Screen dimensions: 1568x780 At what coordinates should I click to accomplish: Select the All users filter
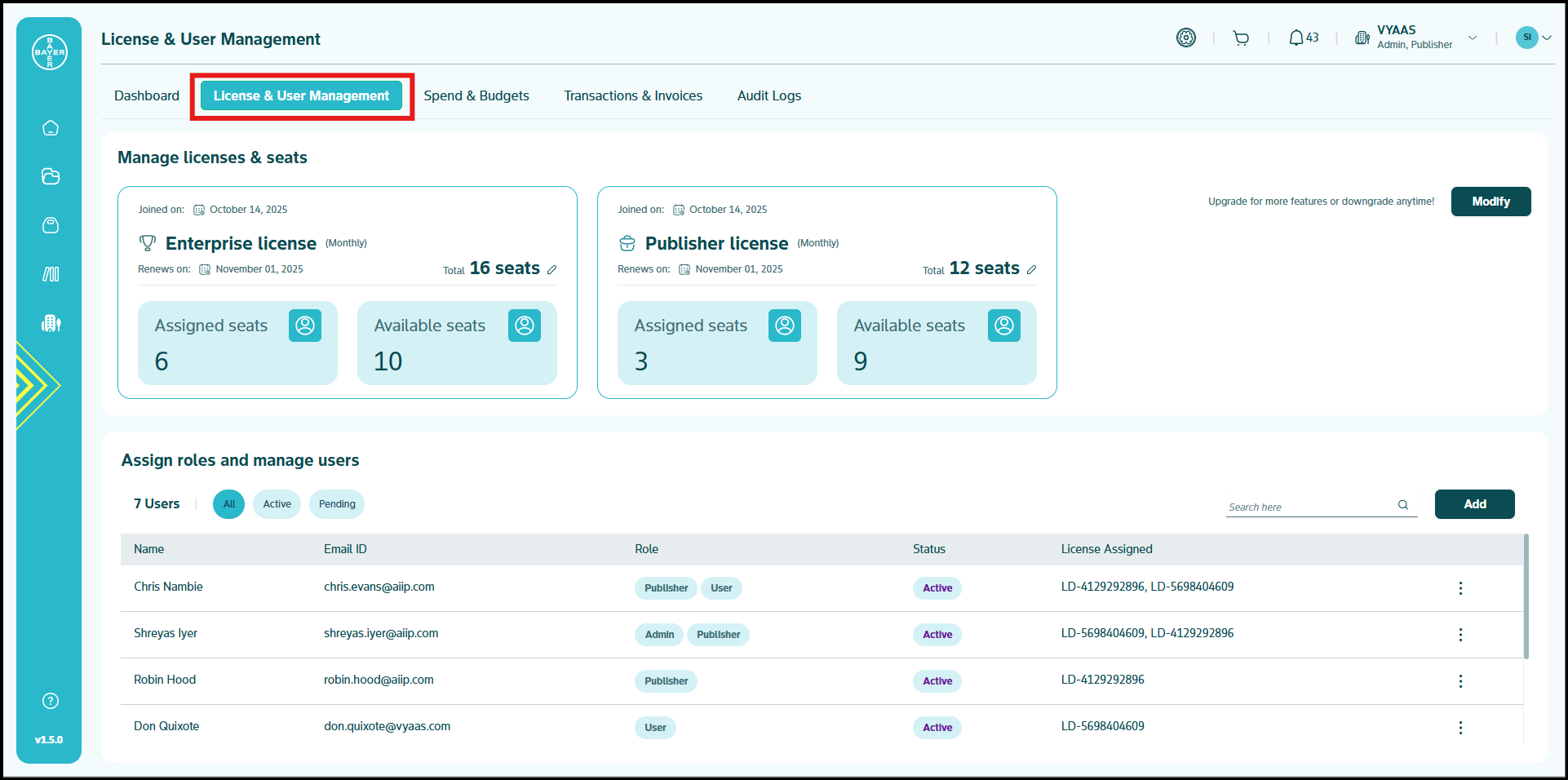coord(229,504)
